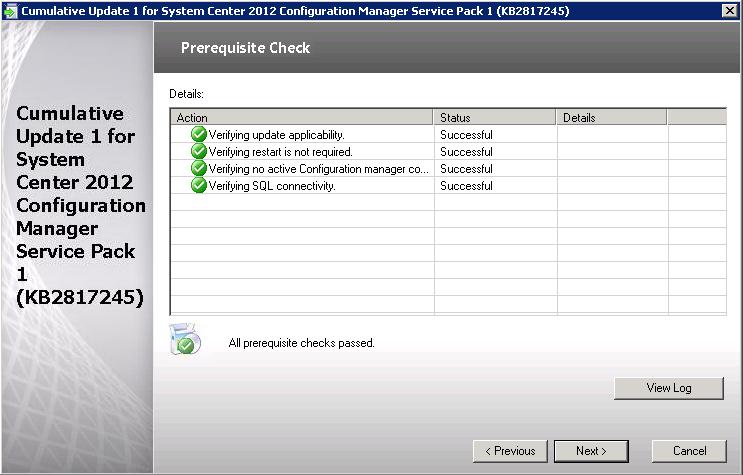Select the 'Verifying restart is not required' row

pyautogui.click(x=280, y=152)
